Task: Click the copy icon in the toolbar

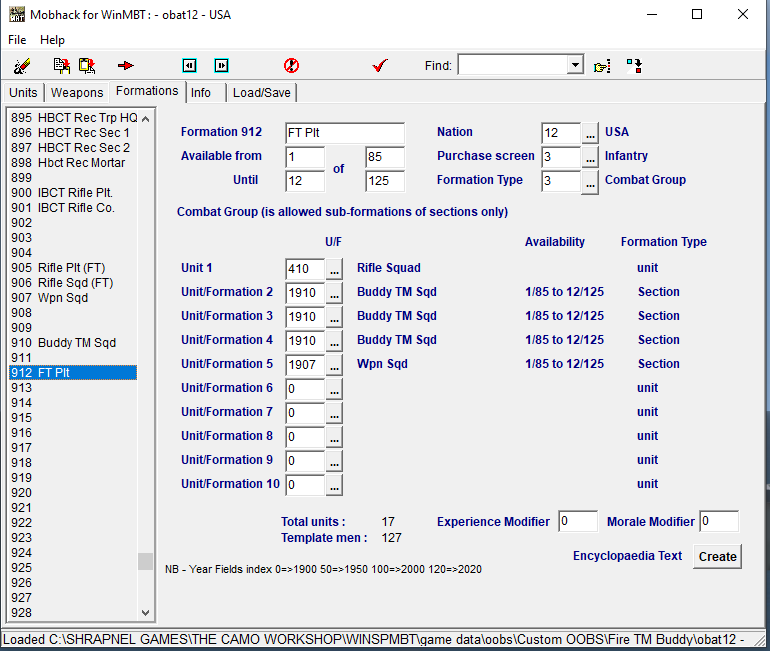Action: point(62,66)
